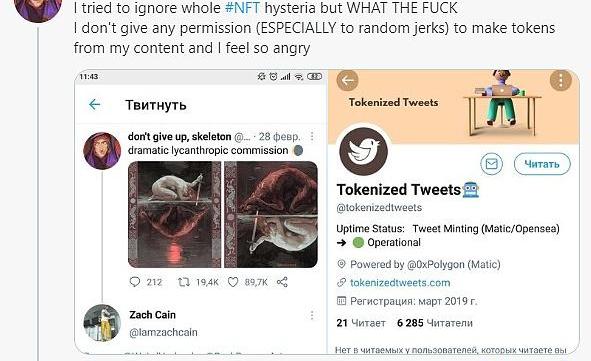Open the @iamzachcain handle
The image size is (591, 361).
163,332
